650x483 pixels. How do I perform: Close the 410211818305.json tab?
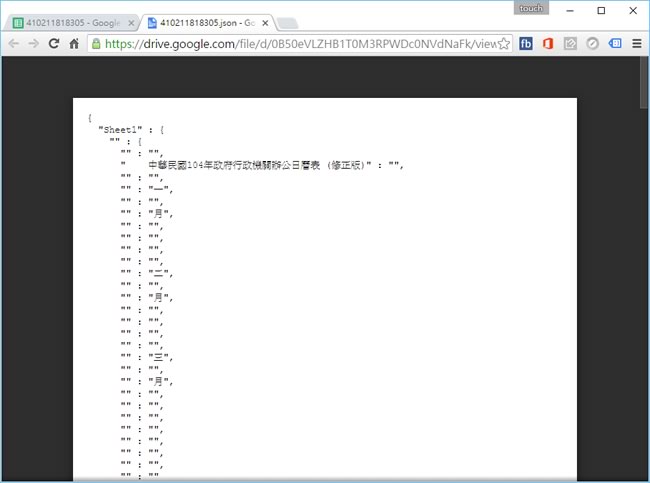click(x=265, y=23)
